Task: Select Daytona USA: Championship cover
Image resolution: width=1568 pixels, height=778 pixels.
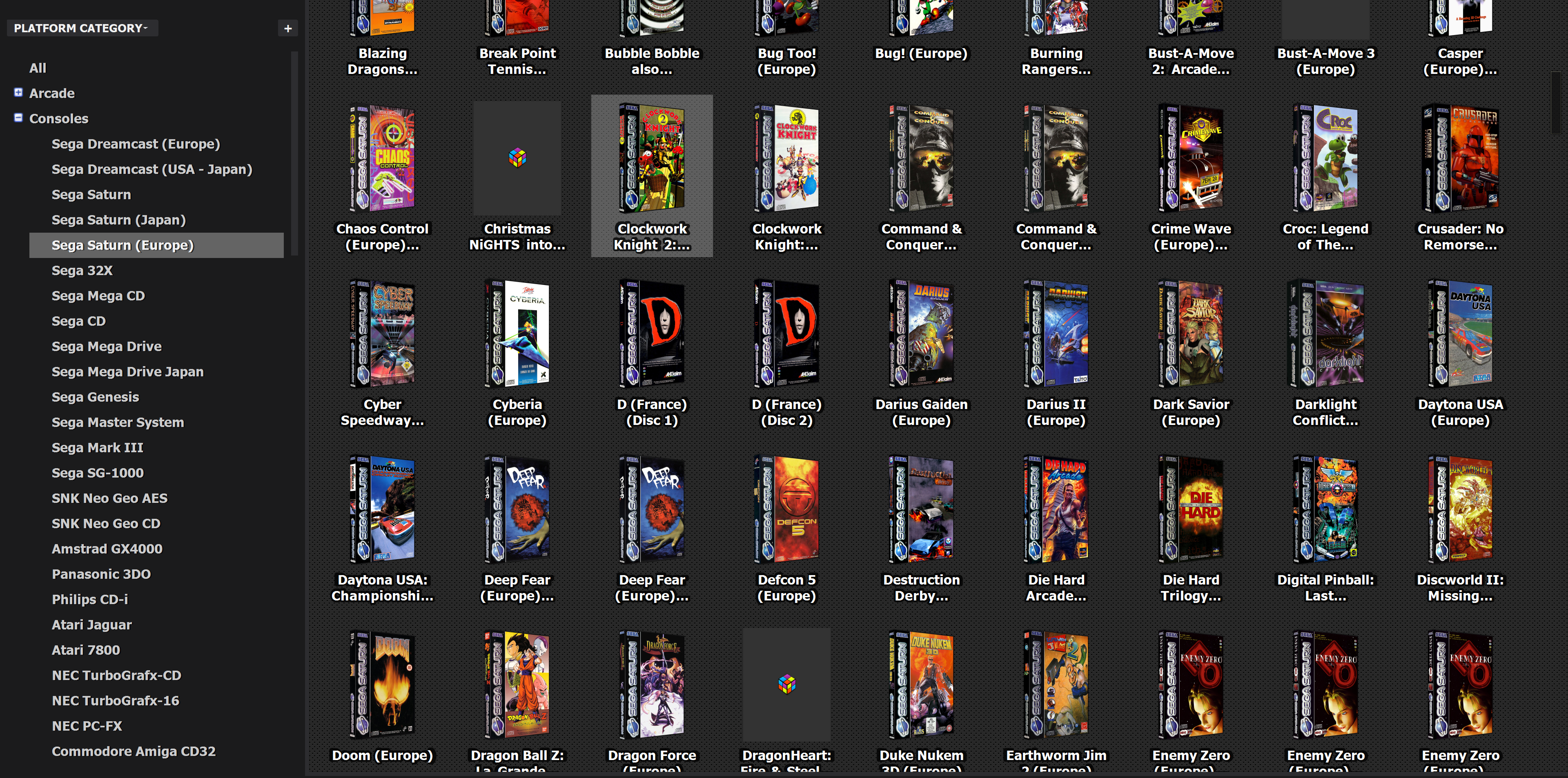Action: pos(382,509)
